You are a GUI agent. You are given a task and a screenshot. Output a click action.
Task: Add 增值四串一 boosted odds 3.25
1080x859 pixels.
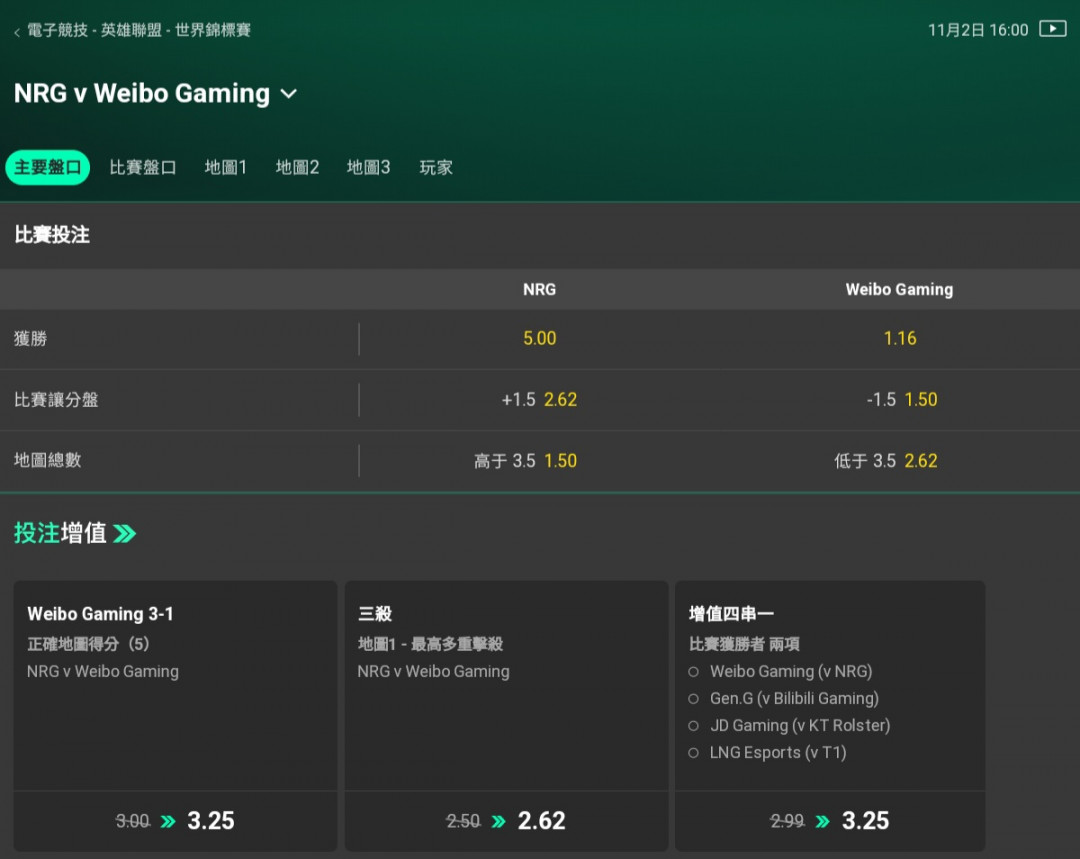pos(830,820)
